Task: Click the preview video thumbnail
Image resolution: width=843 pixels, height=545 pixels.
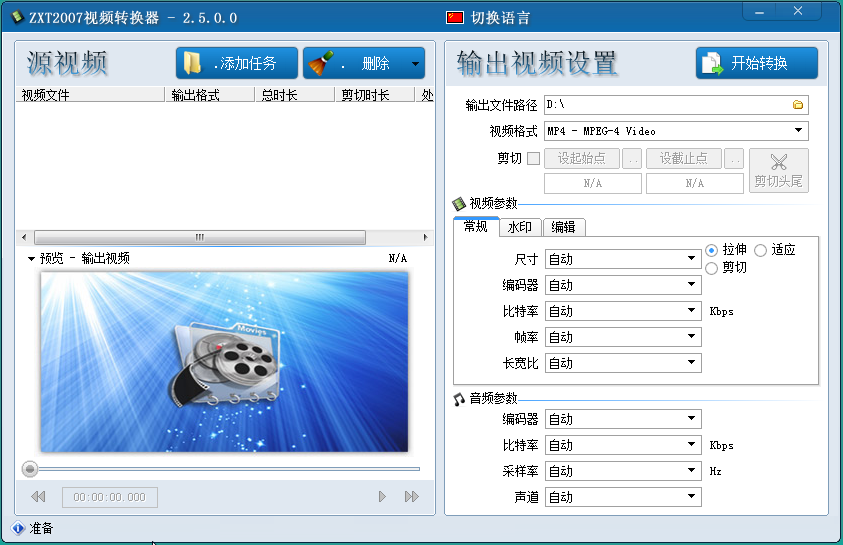Action: (x=224, y=362)
